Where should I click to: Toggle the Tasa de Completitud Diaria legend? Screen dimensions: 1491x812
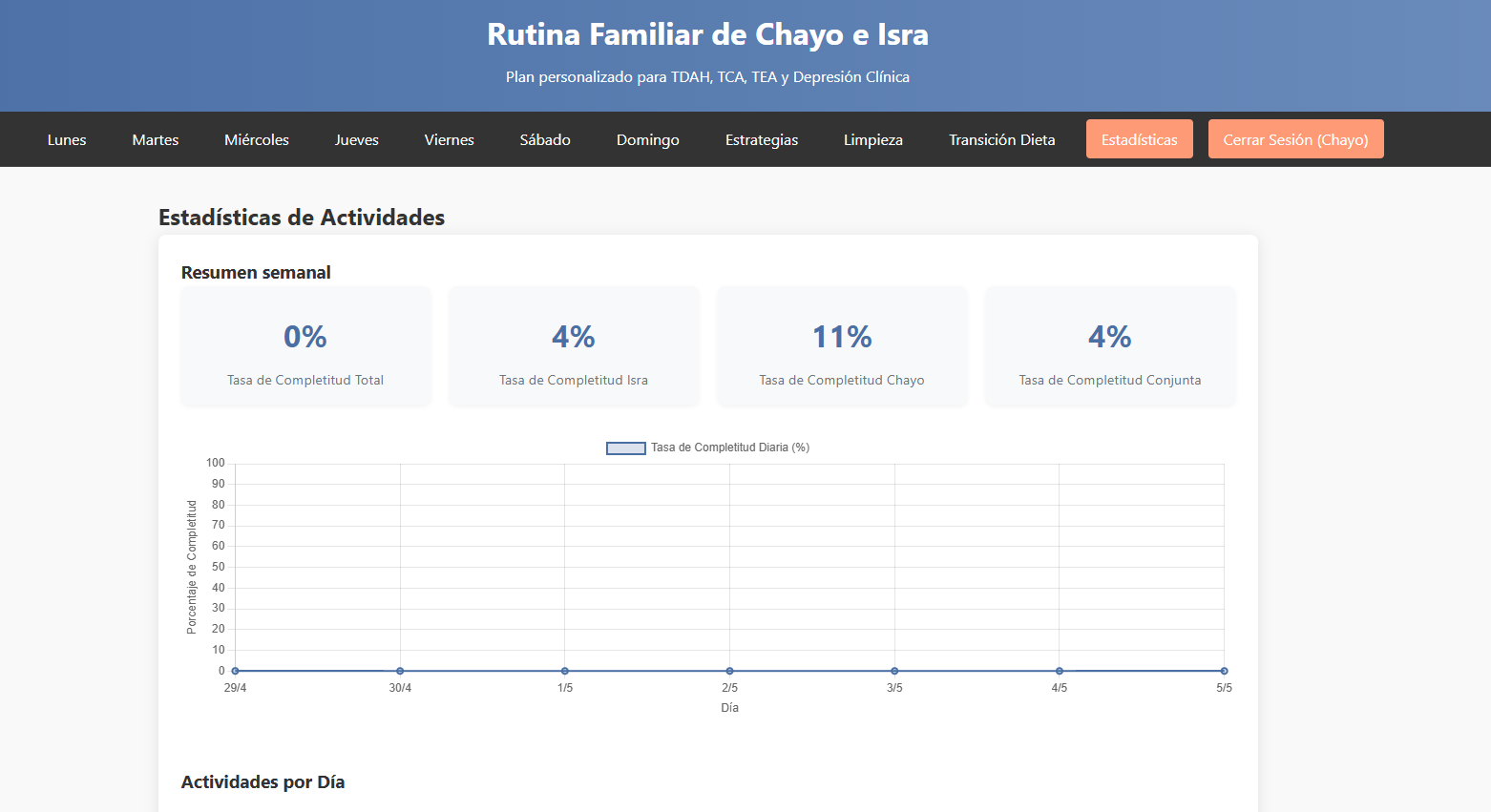point(708,448)
